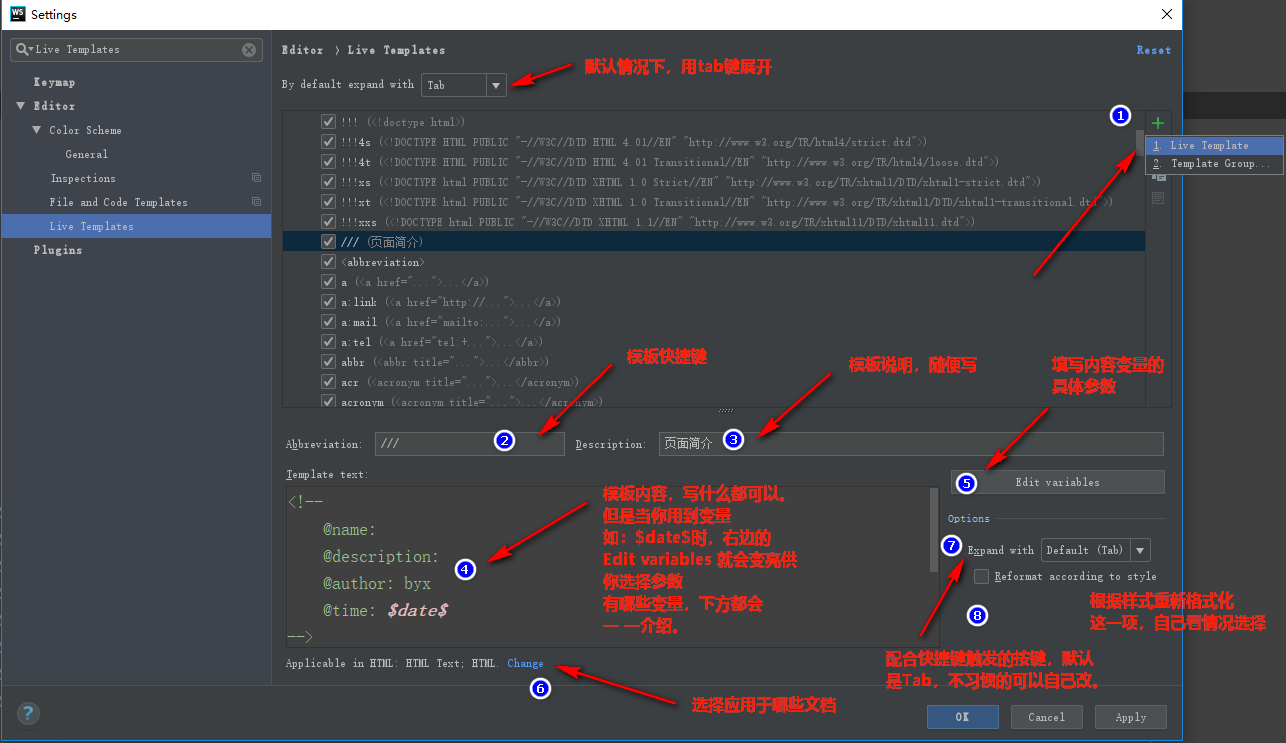Choose Template Group... from the add popup
Viewport: 1286px width, 743px height.
point(1214,164)
